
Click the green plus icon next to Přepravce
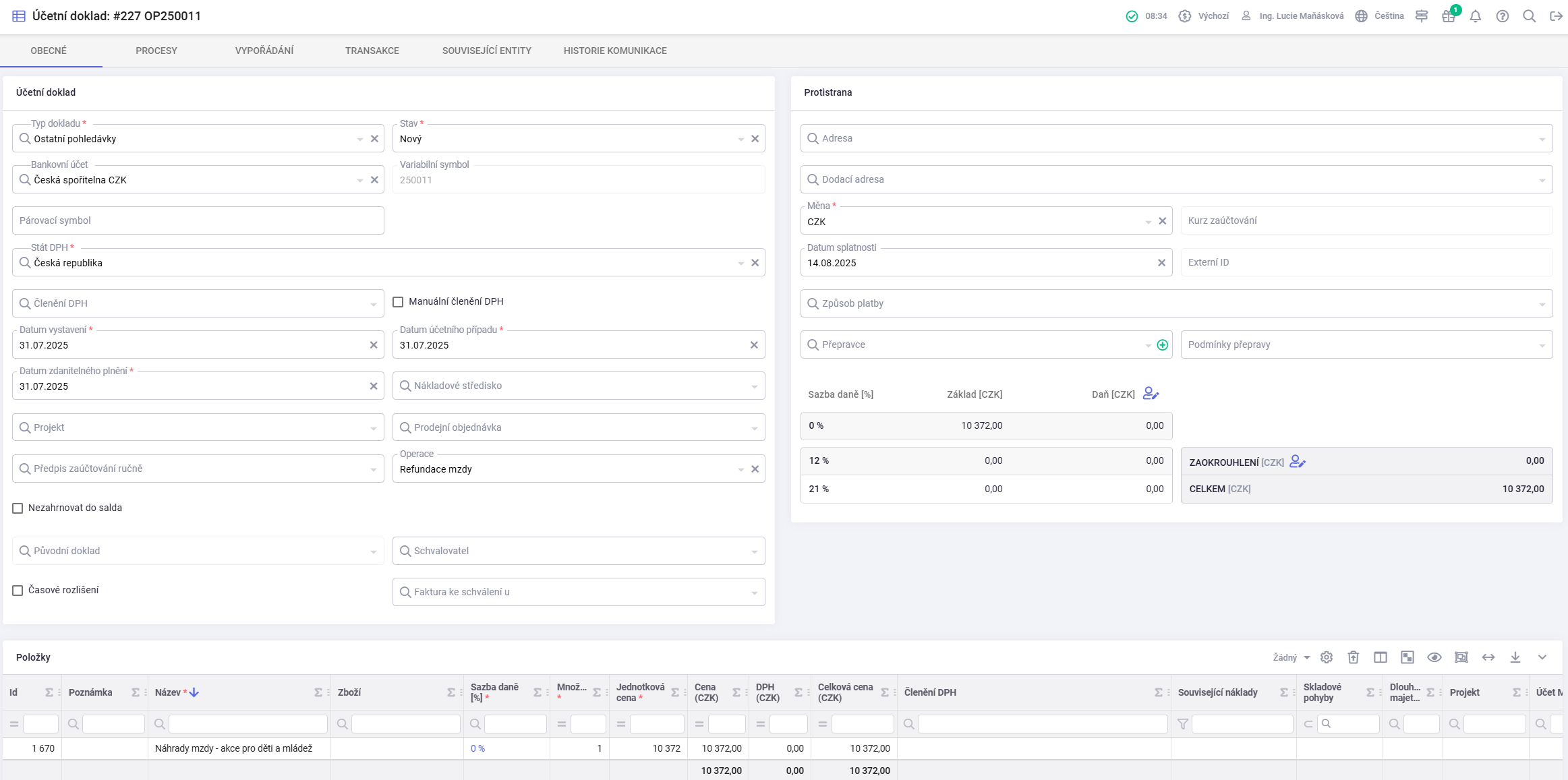point(1162,345)
